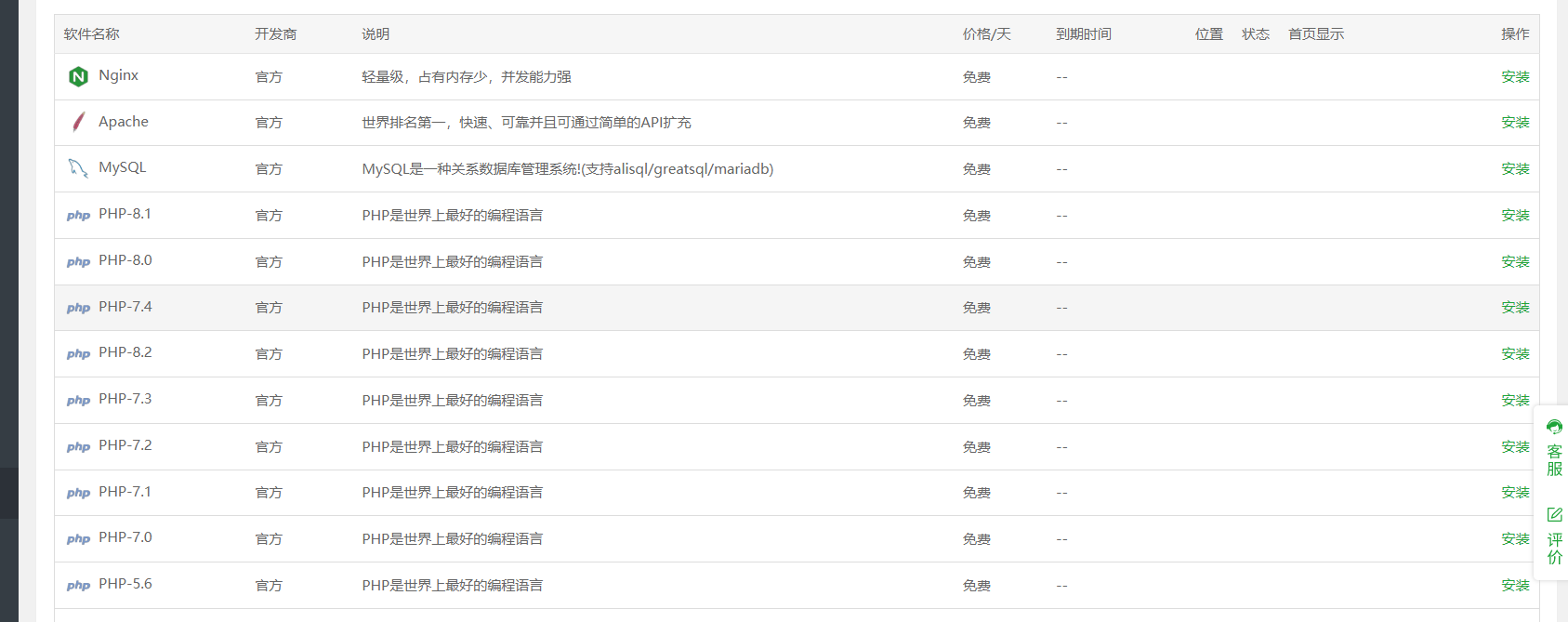Click the php icon beside PHP-5.6

coord(78,586)
